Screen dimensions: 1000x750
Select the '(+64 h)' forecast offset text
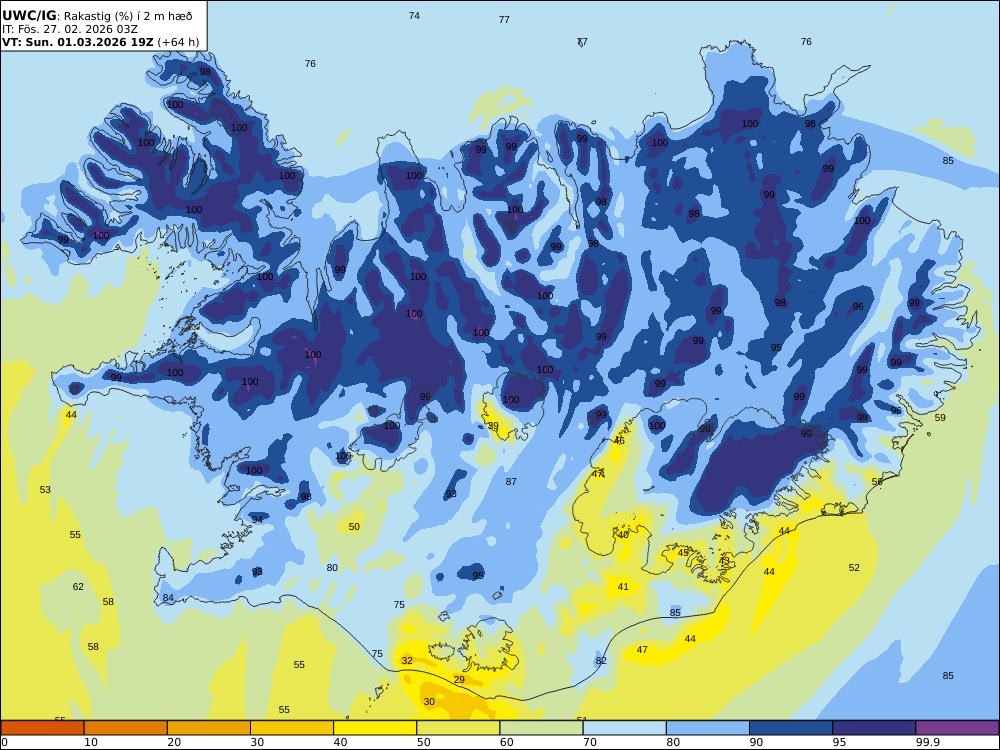(178, 43)
